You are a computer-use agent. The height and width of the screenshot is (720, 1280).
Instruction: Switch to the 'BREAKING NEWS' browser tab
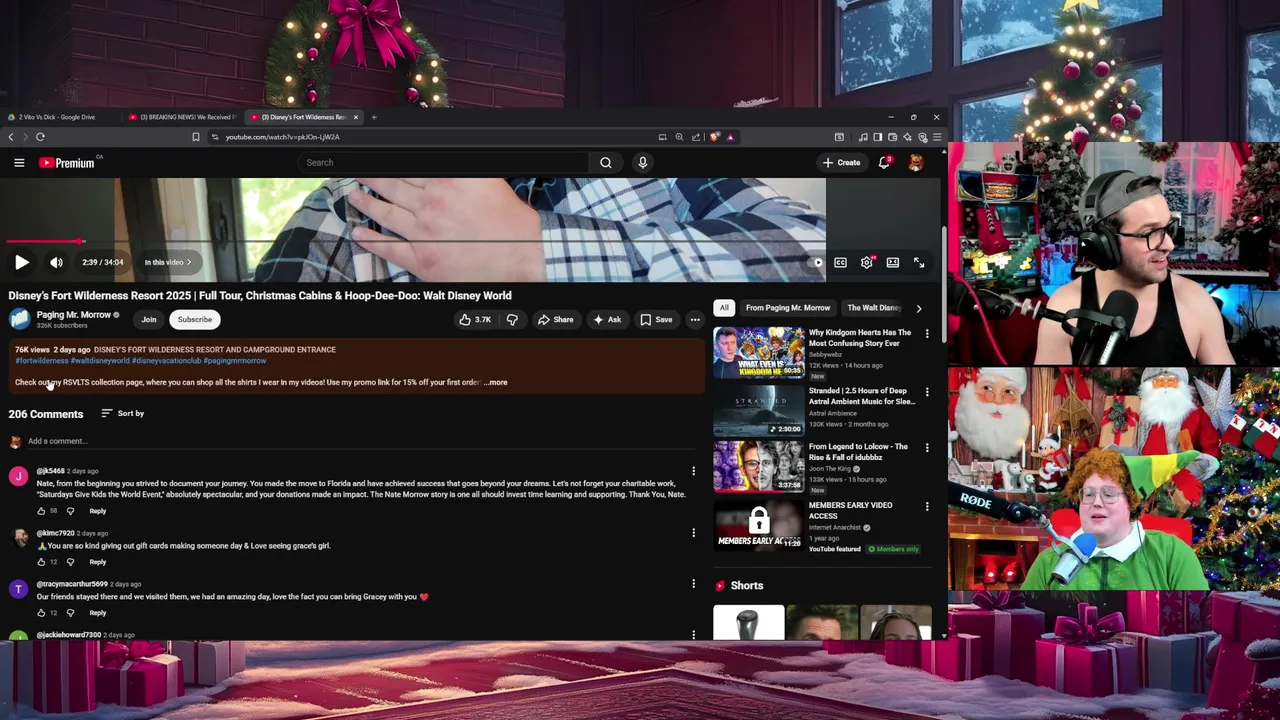pyautogui.click(x=181, y=117)
